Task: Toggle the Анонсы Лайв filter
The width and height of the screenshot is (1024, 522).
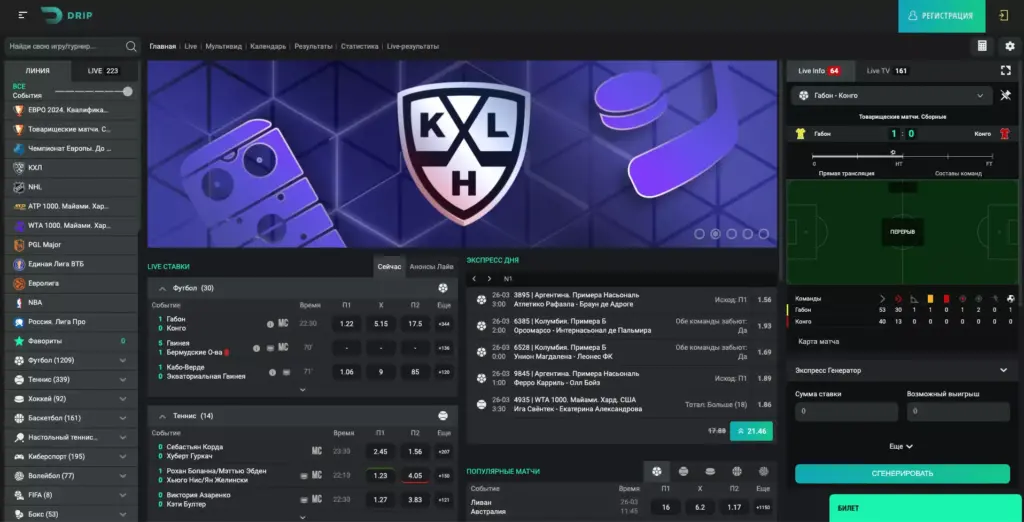Action: point(431,266)
